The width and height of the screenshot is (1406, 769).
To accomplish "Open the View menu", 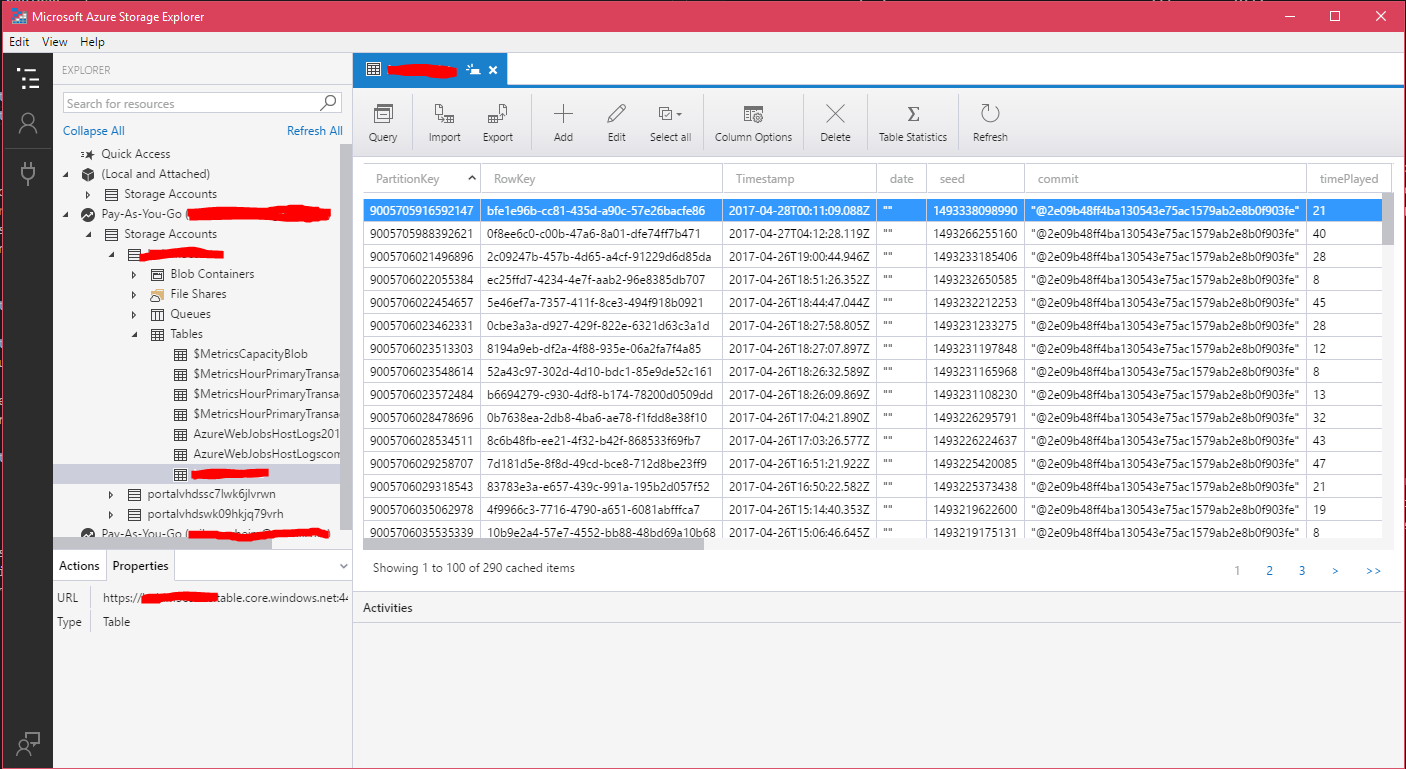I will [x=55, y=42].
